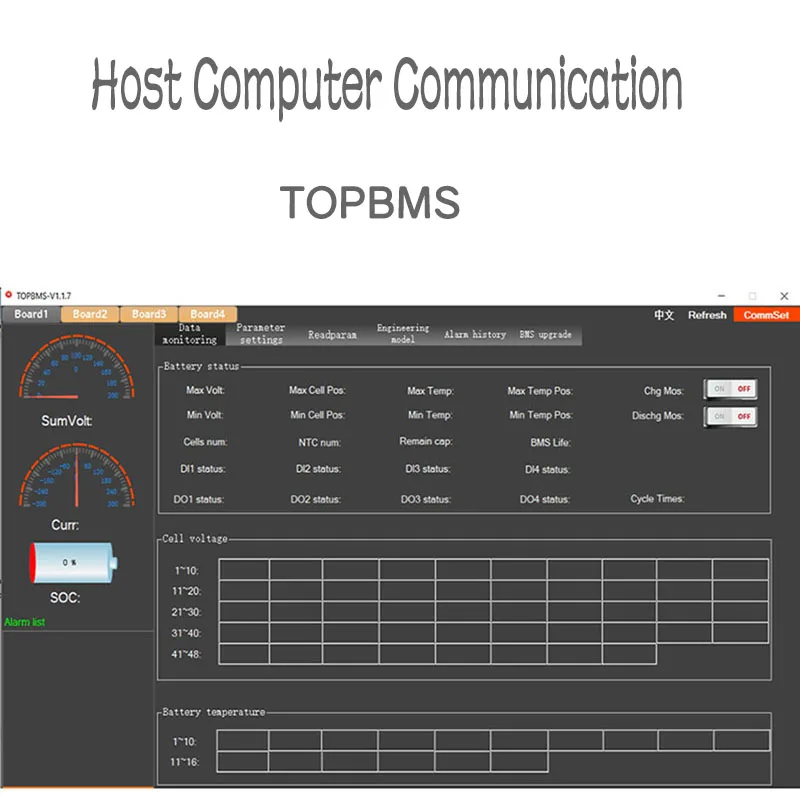The height and width of the screenshot is (800, 800).
Task: Click the SOC battery icon
Action: tap(74, 562)
